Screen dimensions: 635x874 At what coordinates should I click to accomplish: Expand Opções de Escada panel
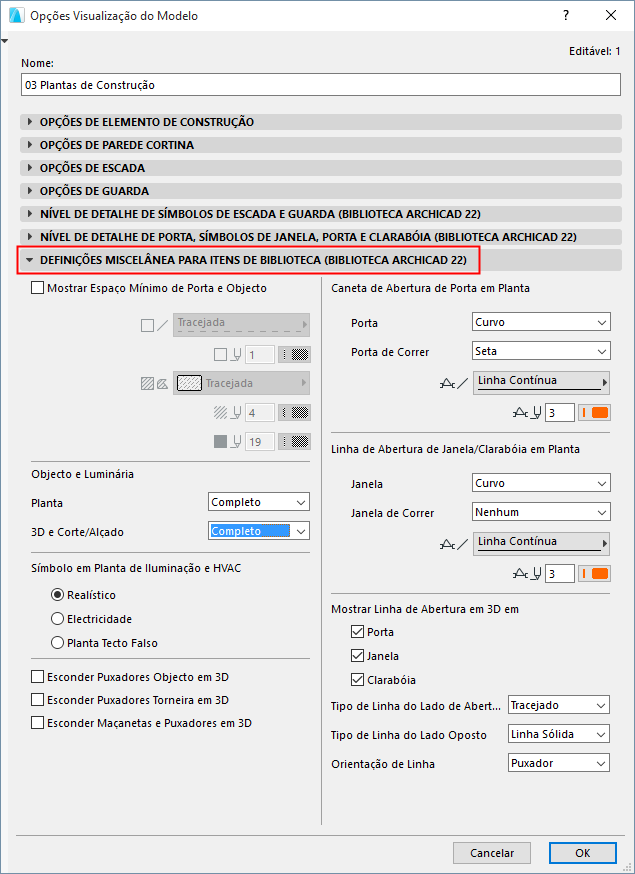(321, 168)
